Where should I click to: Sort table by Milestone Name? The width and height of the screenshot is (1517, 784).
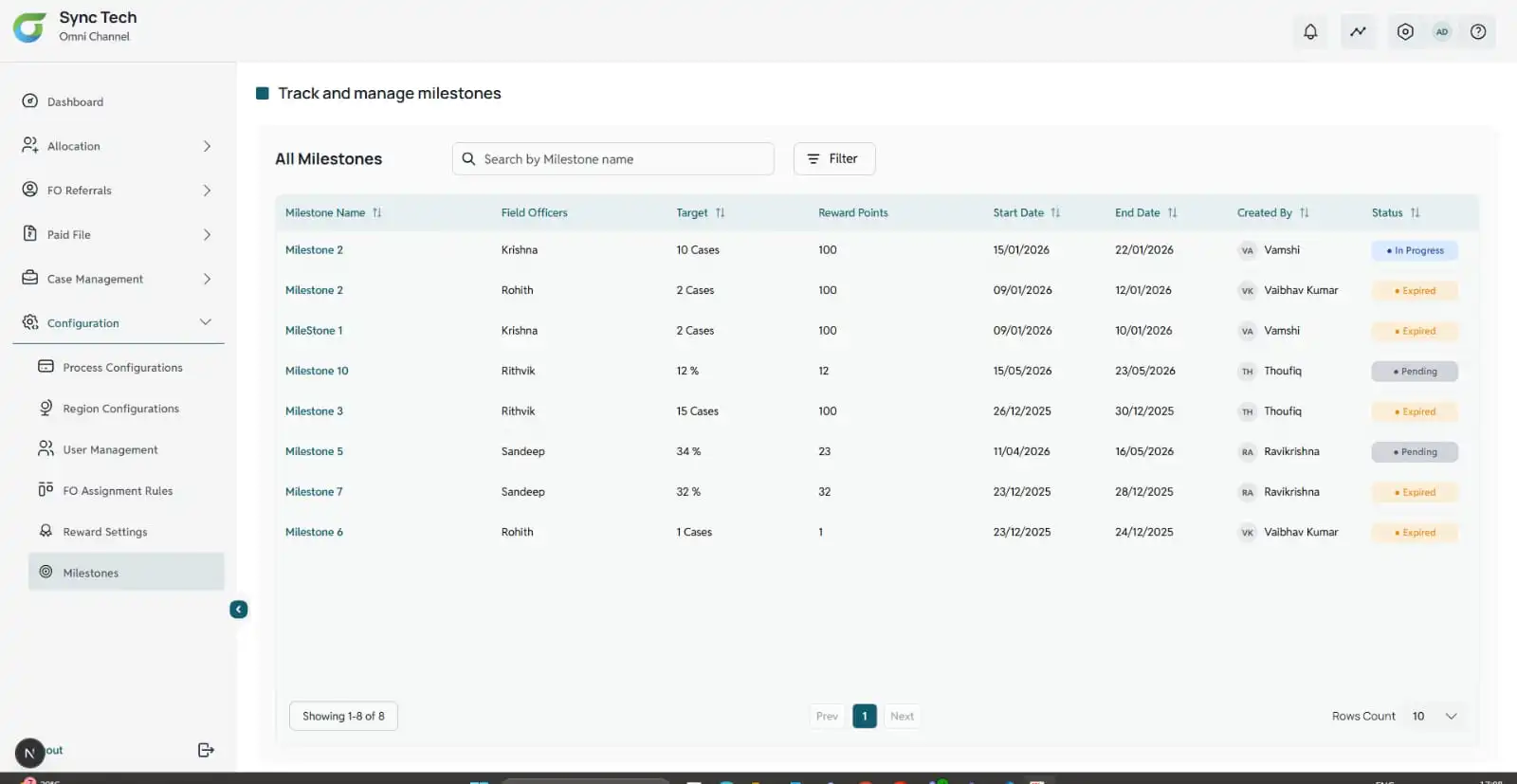[x=376, y=212]
